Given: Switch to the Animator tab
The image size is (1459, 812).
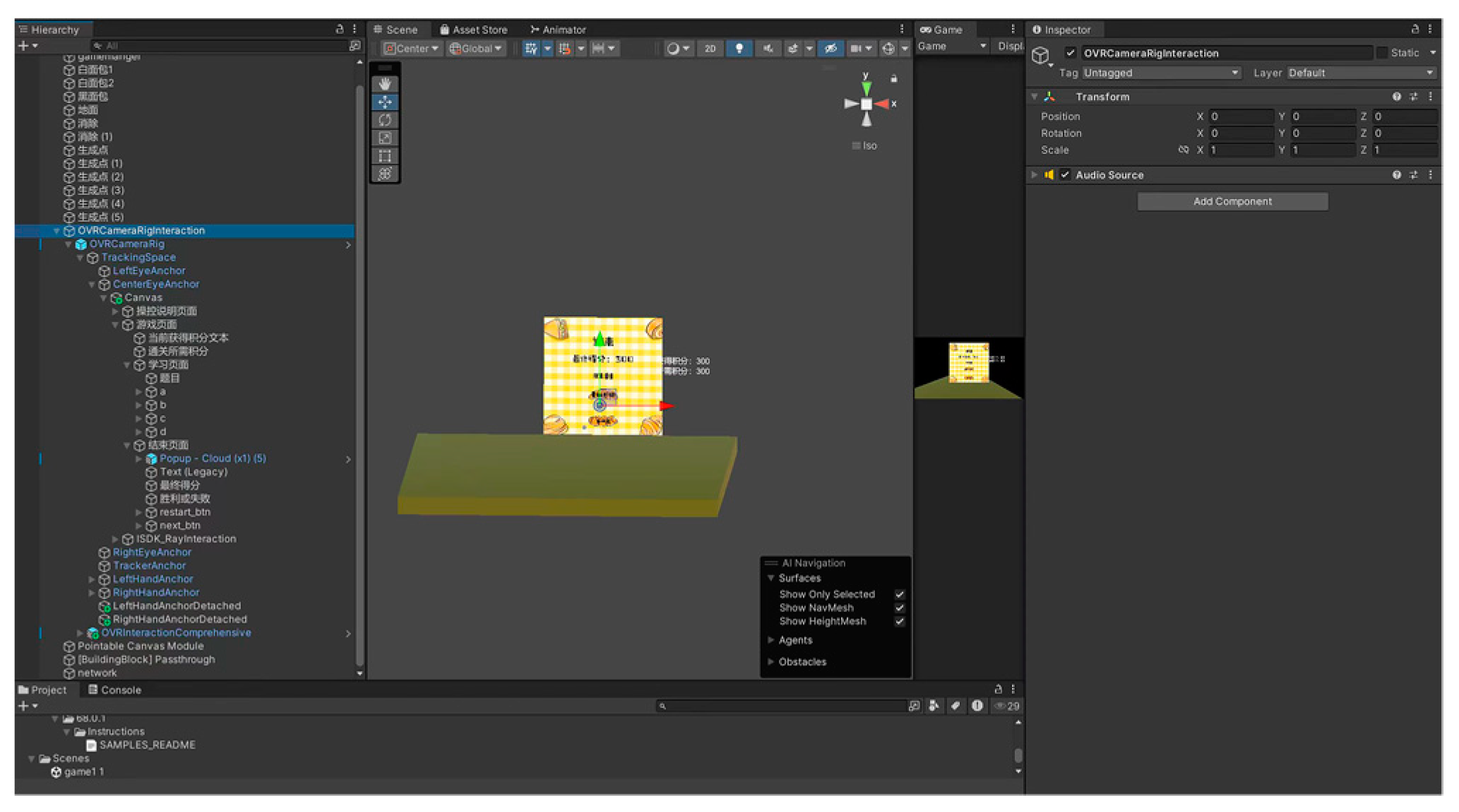Looking at the screenshot, I should (558, 30).
